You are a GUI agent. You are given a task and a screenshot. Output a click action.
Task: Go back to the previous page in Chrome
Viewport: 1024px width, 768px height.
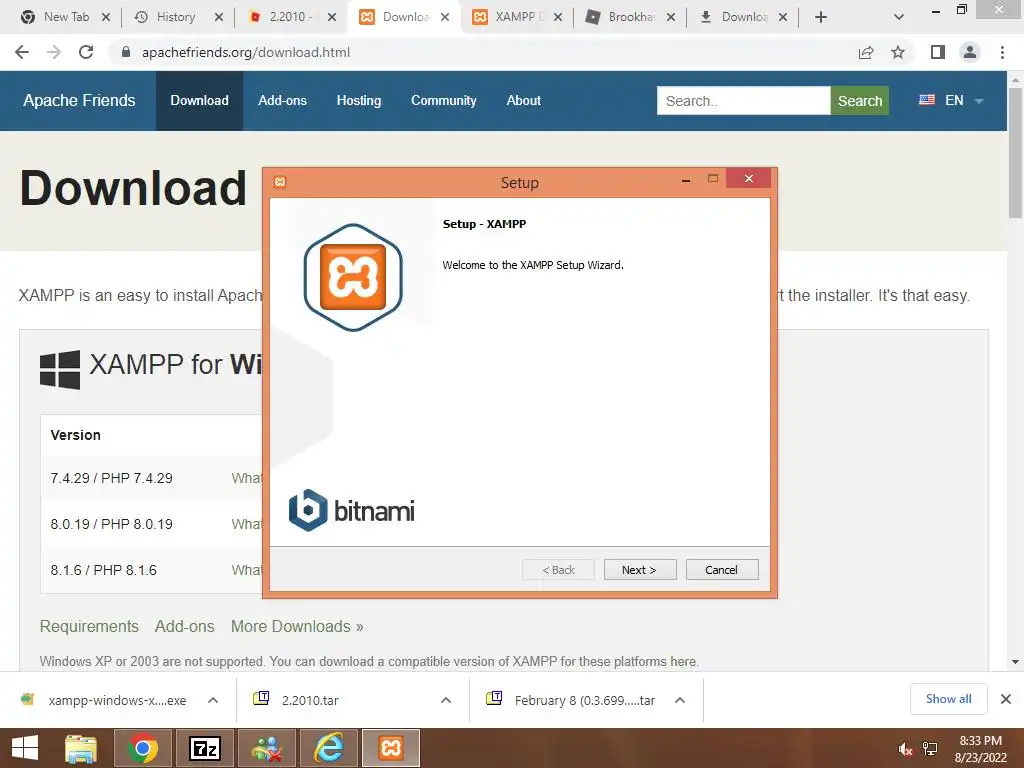22,52
